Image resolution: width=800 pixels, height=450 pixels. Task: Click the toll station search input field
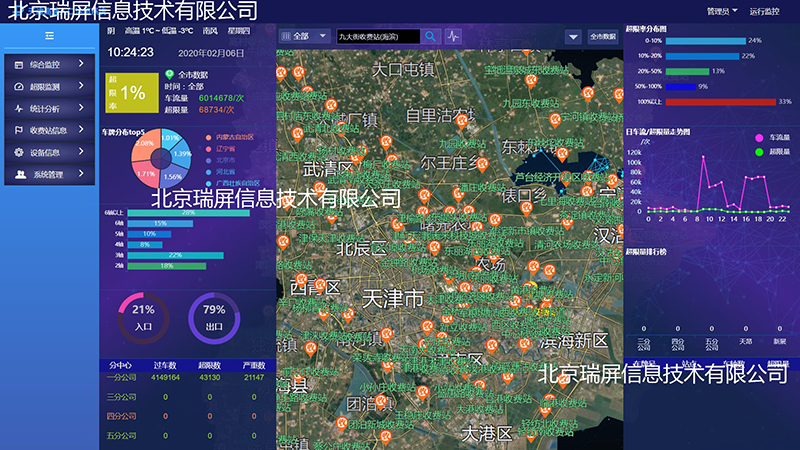pyautogui.click(x=378, y=36)
